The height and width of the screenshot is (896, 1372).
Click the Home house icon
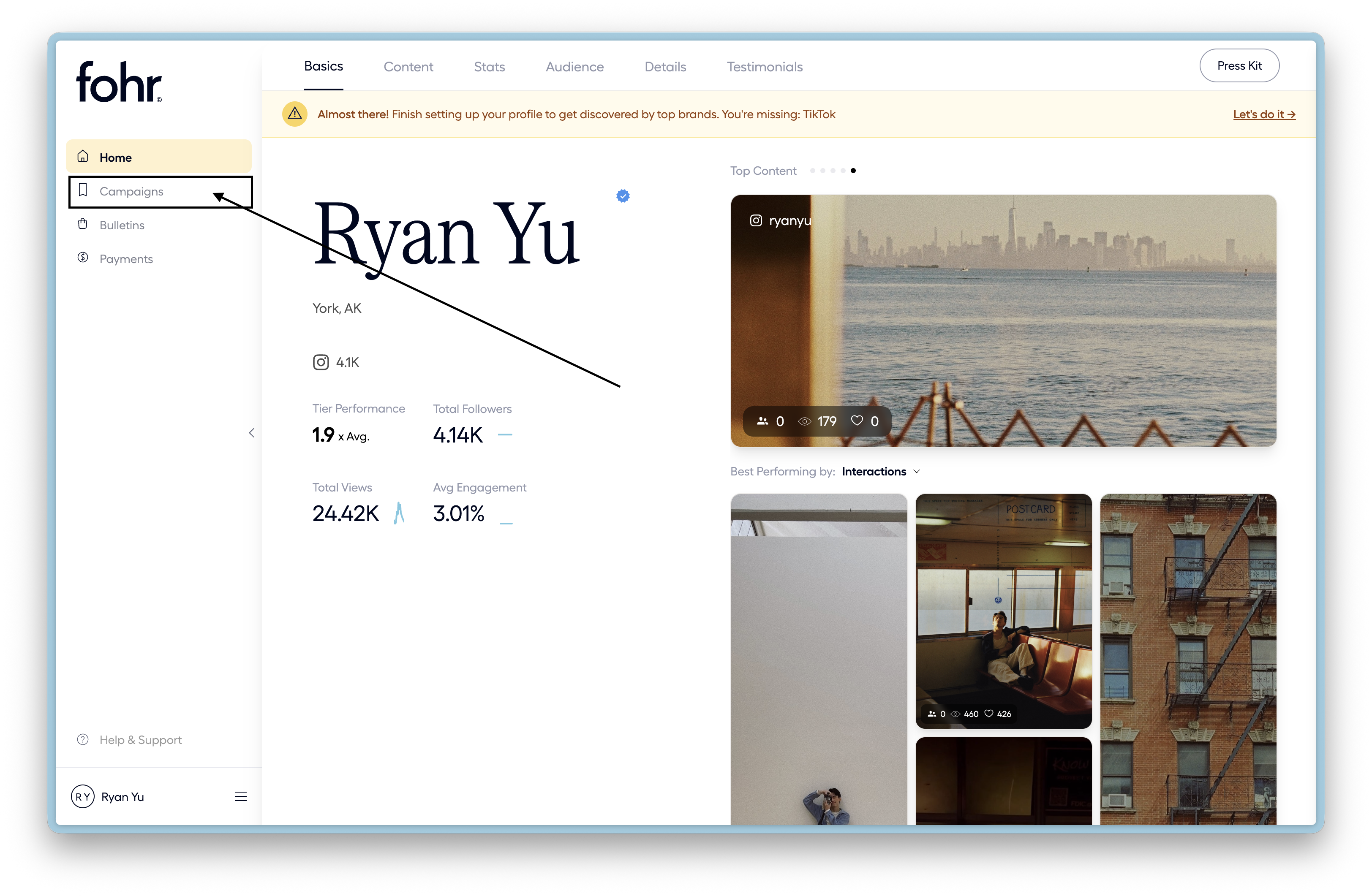pos(83,157)
